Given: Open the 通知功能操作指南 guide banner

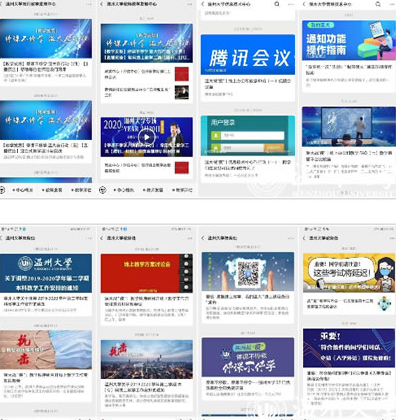Looking at the screenshot, I should 349,40.
